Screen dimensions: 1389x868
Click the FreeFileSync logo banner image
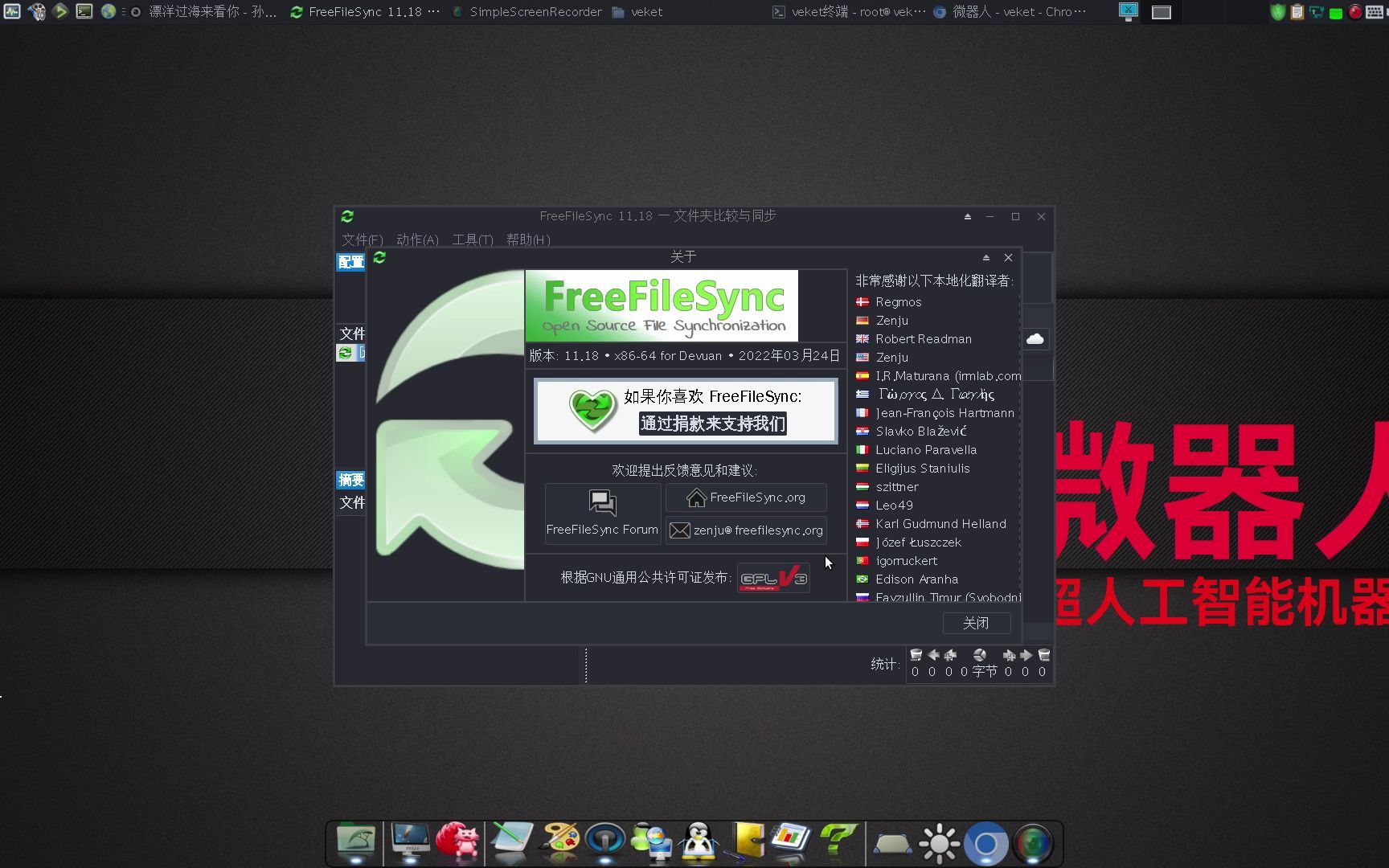click(x=662, y=305)
